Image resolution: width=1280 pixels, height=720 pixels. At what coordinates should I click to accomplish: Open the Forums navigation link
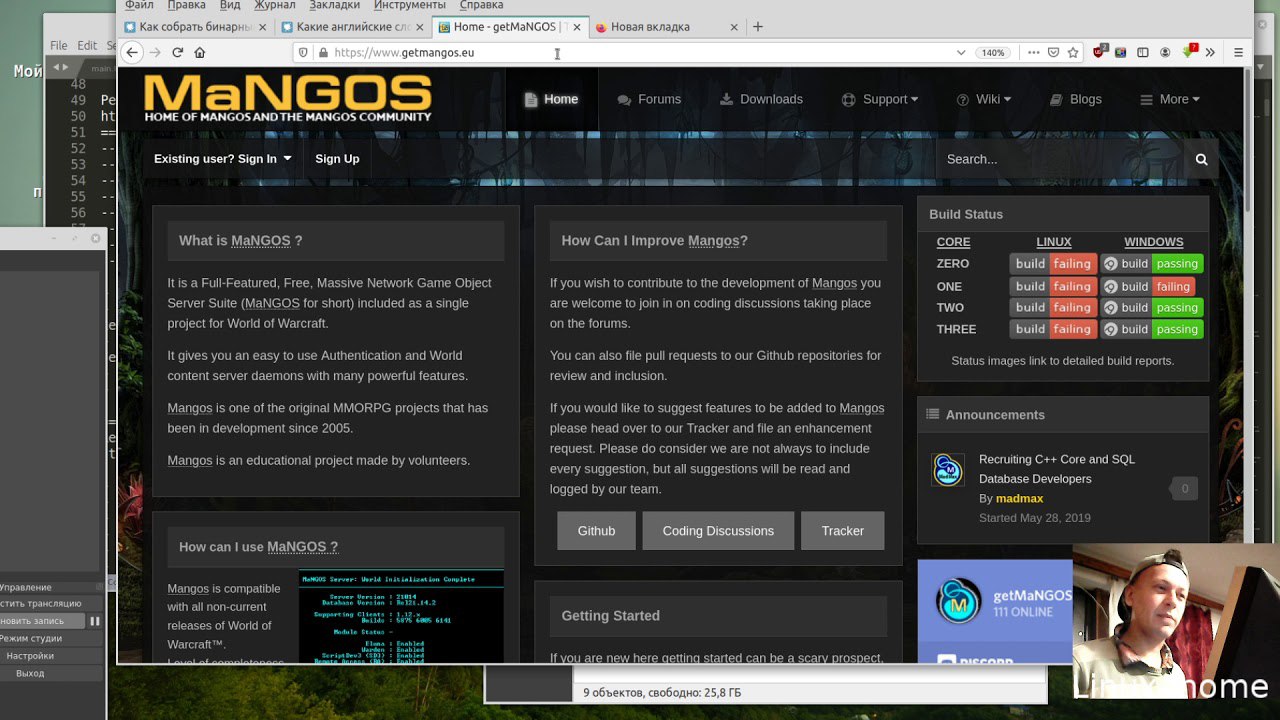pyautogui.click(x=649, y=99)
